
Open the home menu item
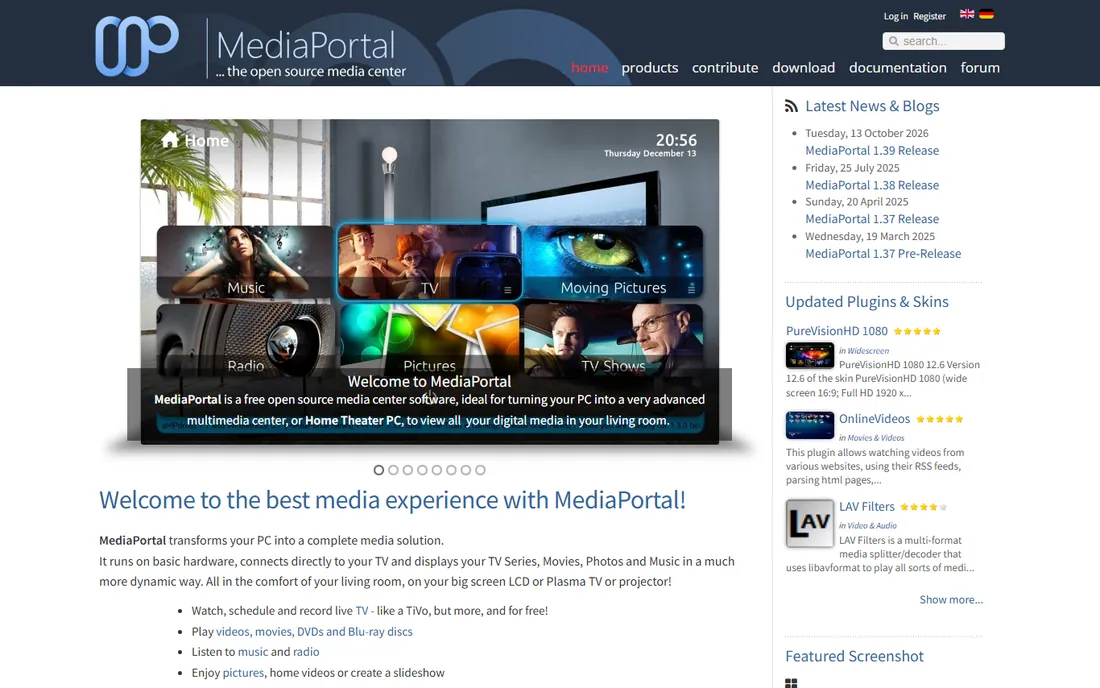589,67
